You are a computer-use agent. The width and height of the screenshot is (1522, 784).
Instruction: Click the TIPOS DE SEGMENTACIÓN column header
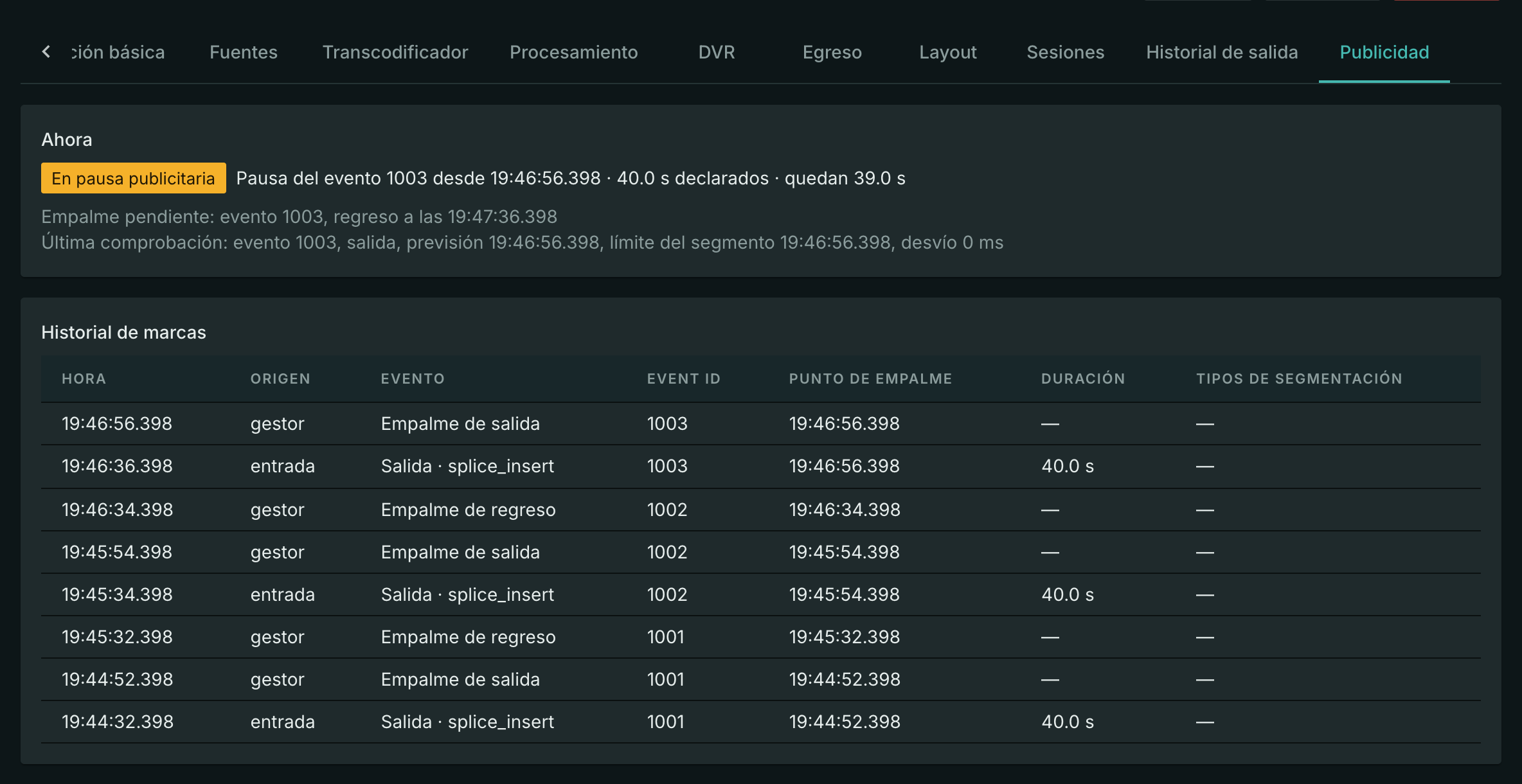click(1299, 379)
